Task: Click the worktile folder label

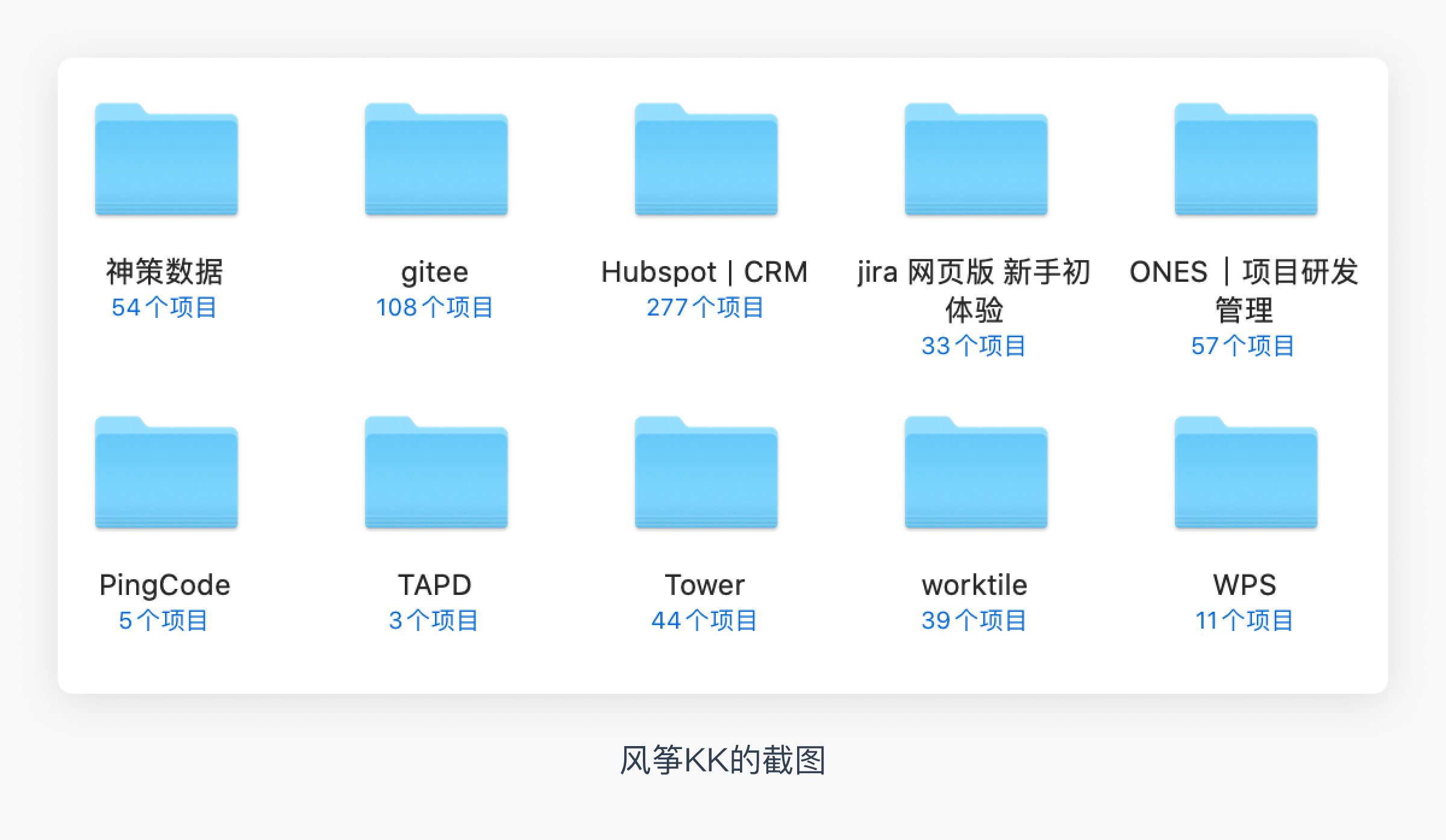Action: click(x=974, y=585)
